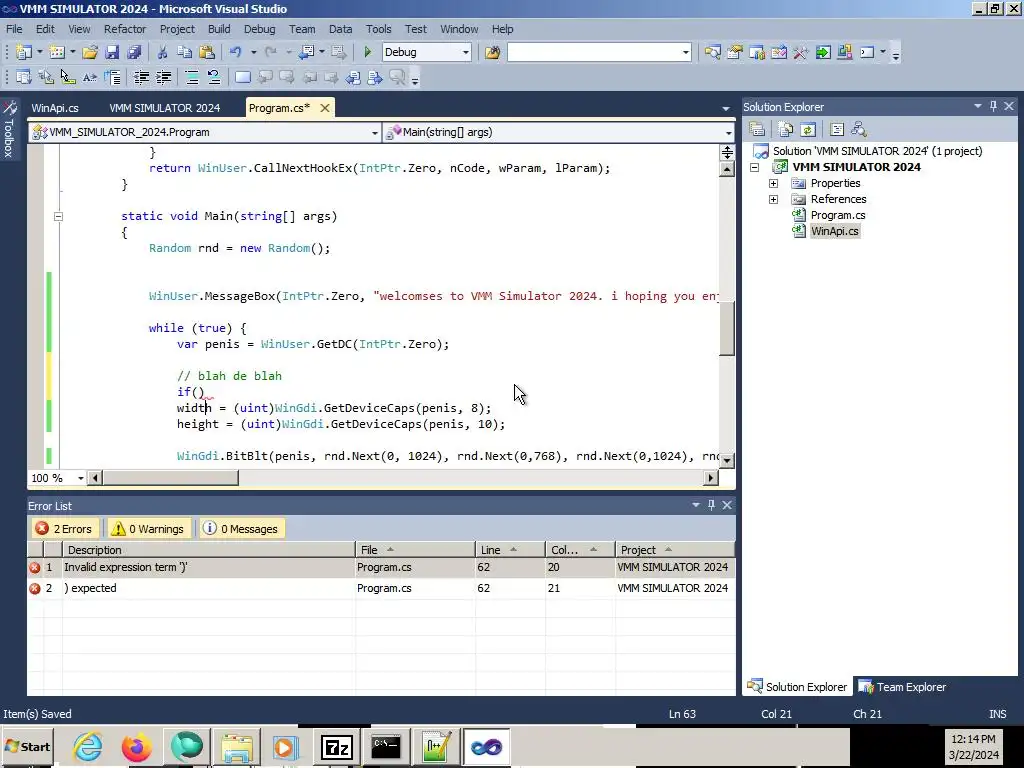Expand the Properties node in Solution Explorer
Screen dimensions: 1024x768
773,184
